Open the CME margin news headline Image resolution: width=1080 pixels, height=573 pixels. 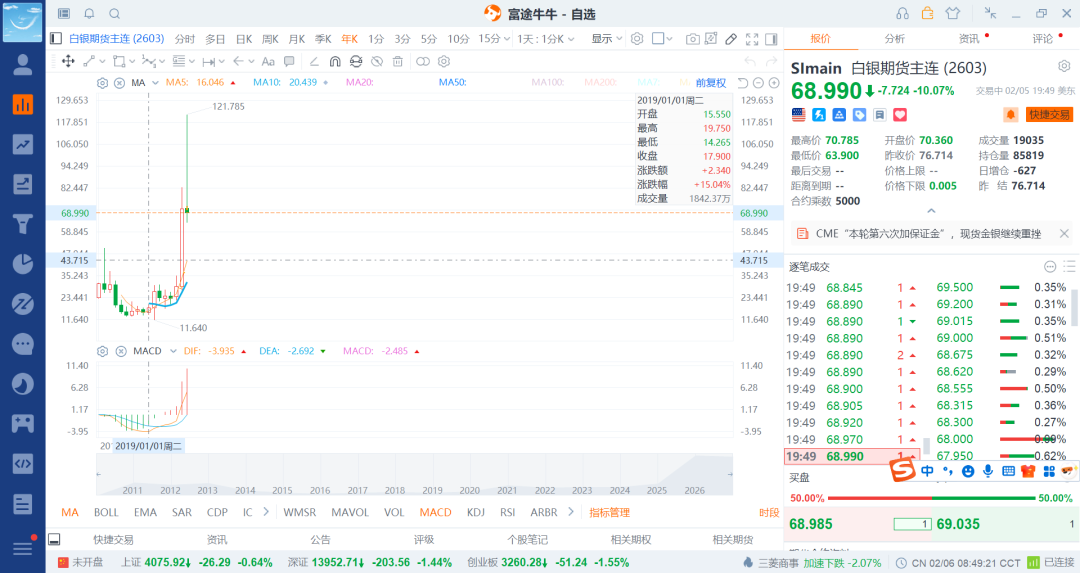928,233
